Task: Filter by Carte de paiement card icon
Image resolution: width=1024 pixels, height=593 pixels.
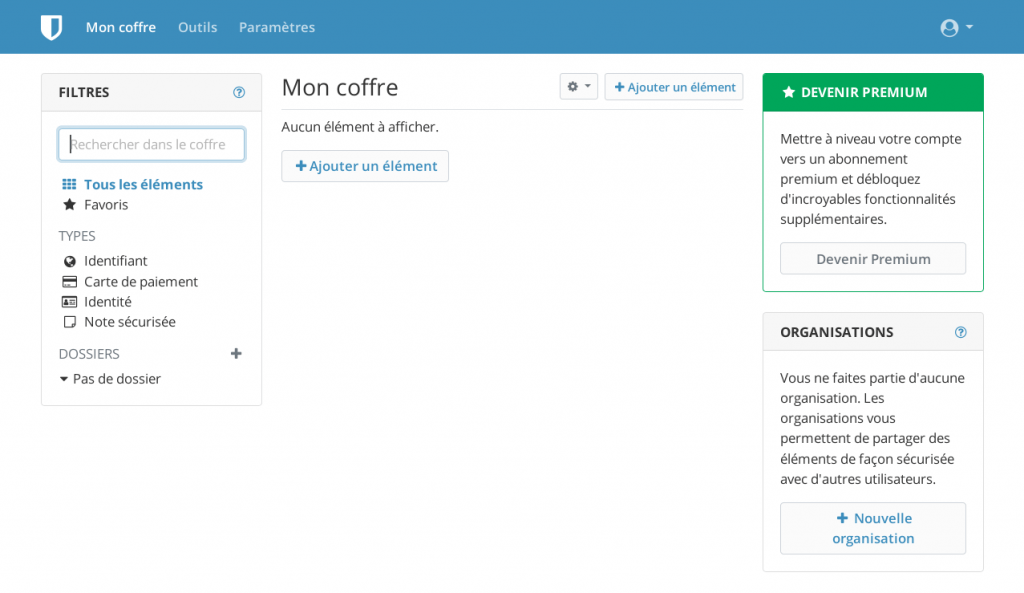Action: (x=69, y=281)
